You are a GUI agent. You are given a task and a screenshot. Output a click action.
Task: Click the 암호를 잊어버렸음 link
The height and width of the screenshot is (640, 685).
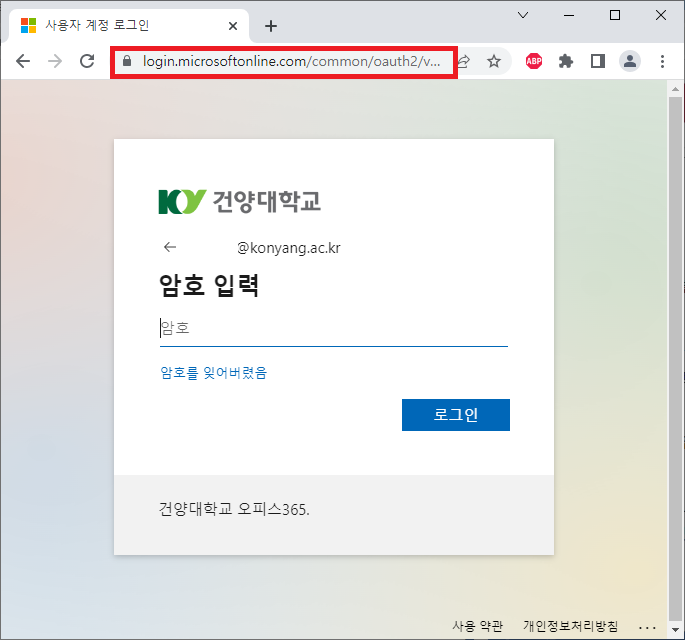click(214, 373)
